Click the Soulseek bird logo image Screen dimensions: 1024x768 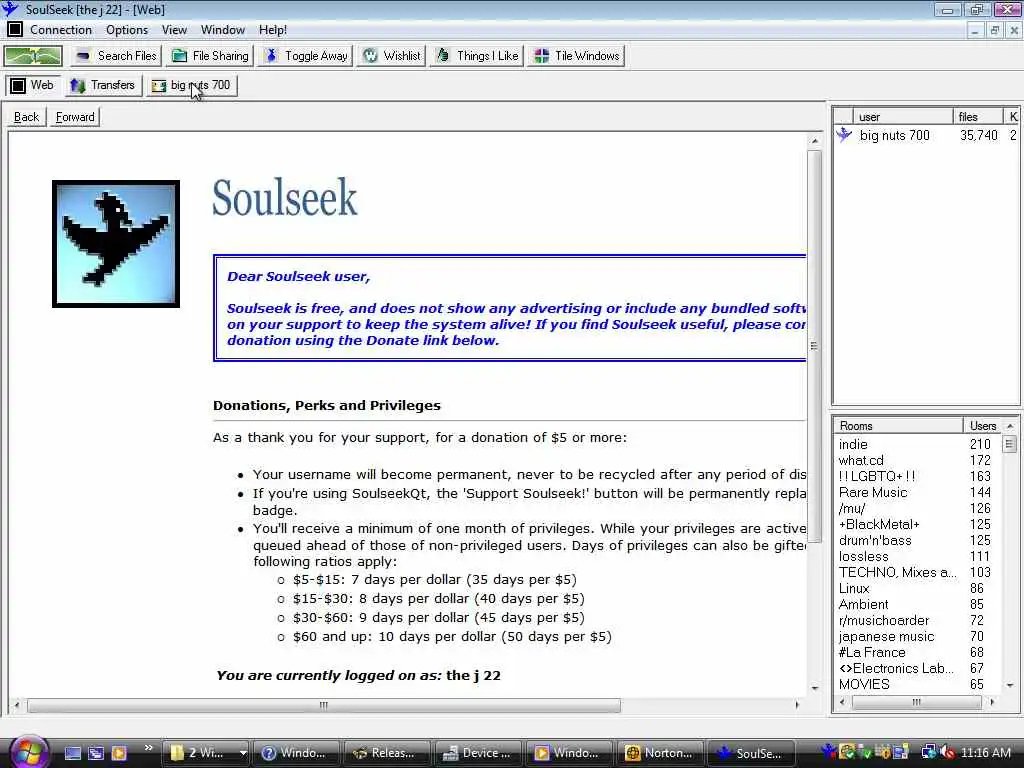(x=116, y=244)
